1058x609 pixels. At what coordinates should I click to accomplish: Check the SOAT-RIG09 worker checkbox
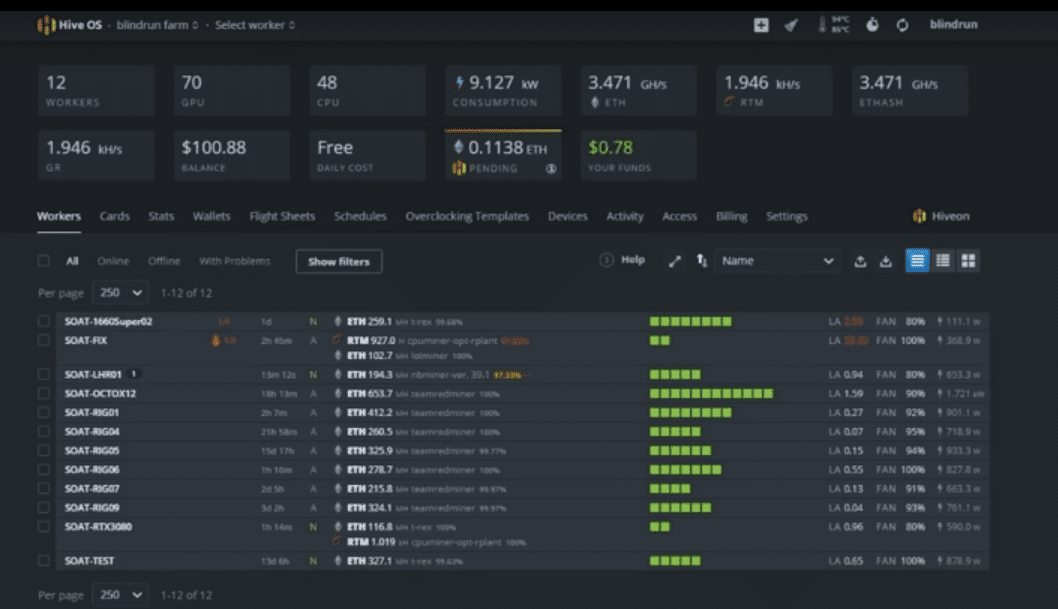coord(44,508)
